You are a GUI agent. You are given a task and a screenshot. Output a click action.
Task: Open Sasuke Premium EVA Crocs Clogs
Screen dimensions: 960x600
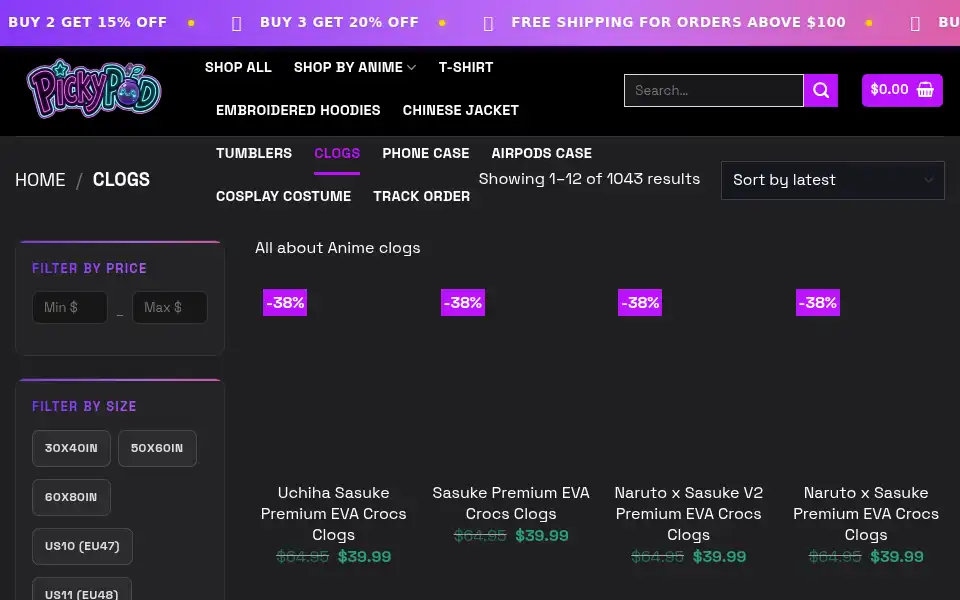click(511, 503)
